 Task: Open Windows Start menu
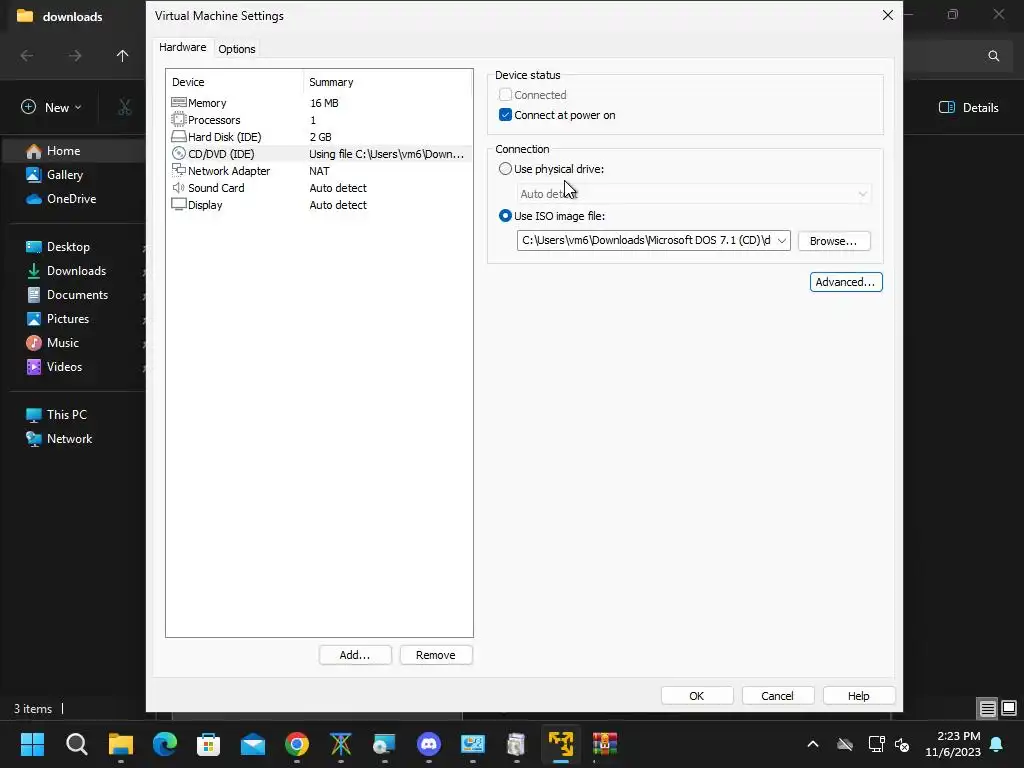tap(32, 744)
